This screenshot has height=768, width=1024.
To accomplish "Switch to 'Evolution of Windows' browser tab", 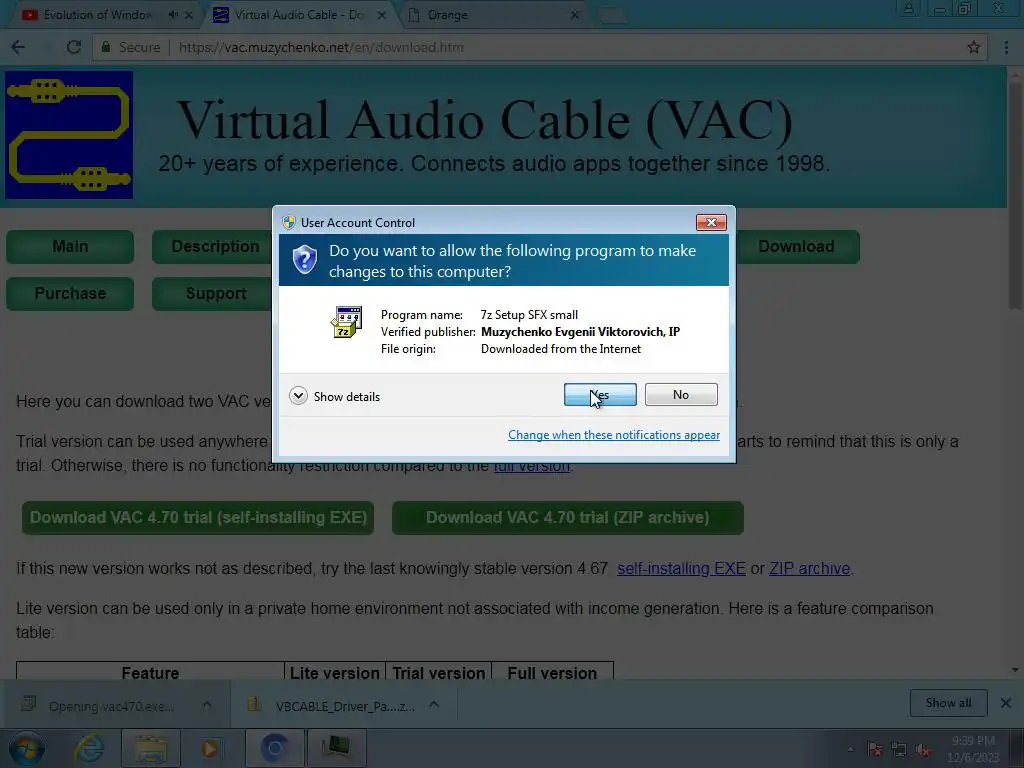I will 98,14.
